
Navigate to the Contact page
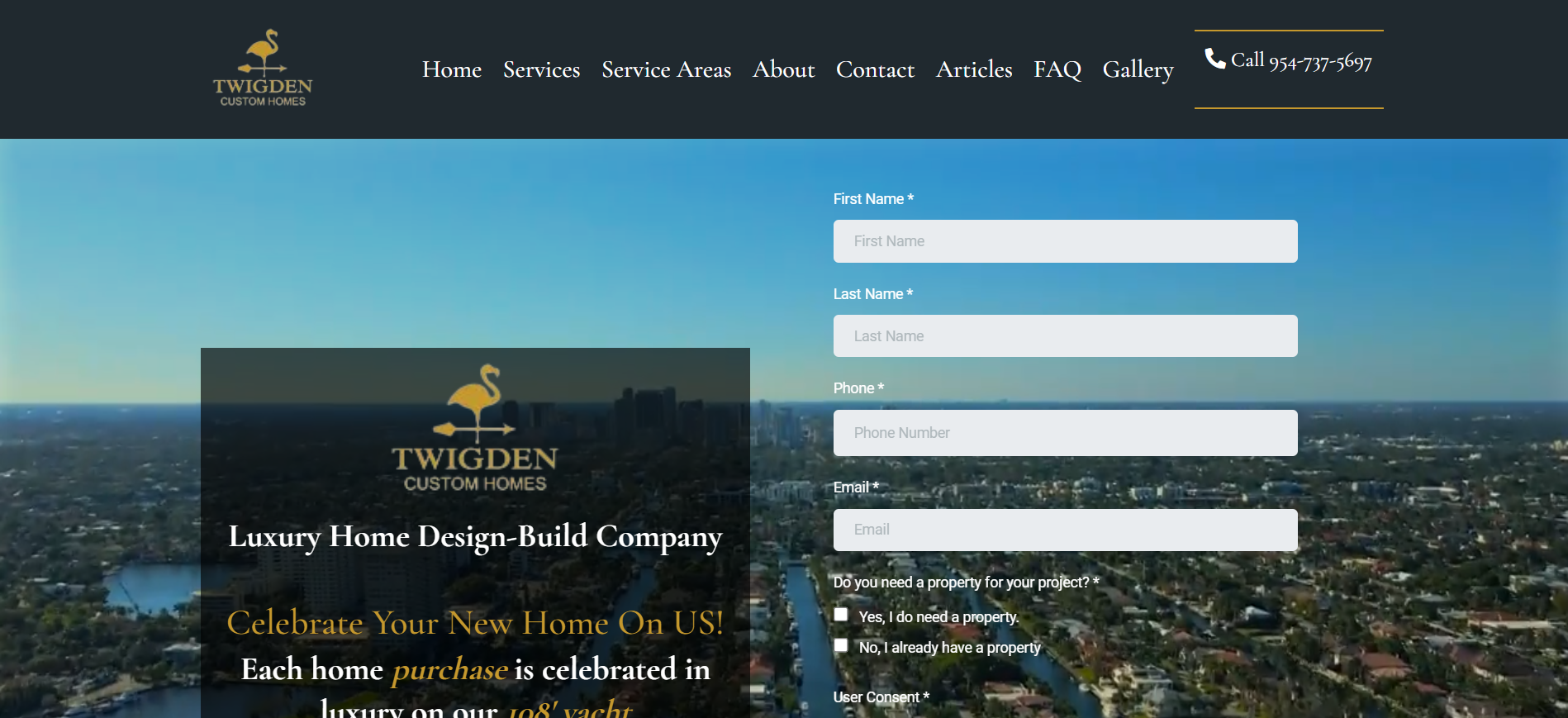(x=876, y=69)
